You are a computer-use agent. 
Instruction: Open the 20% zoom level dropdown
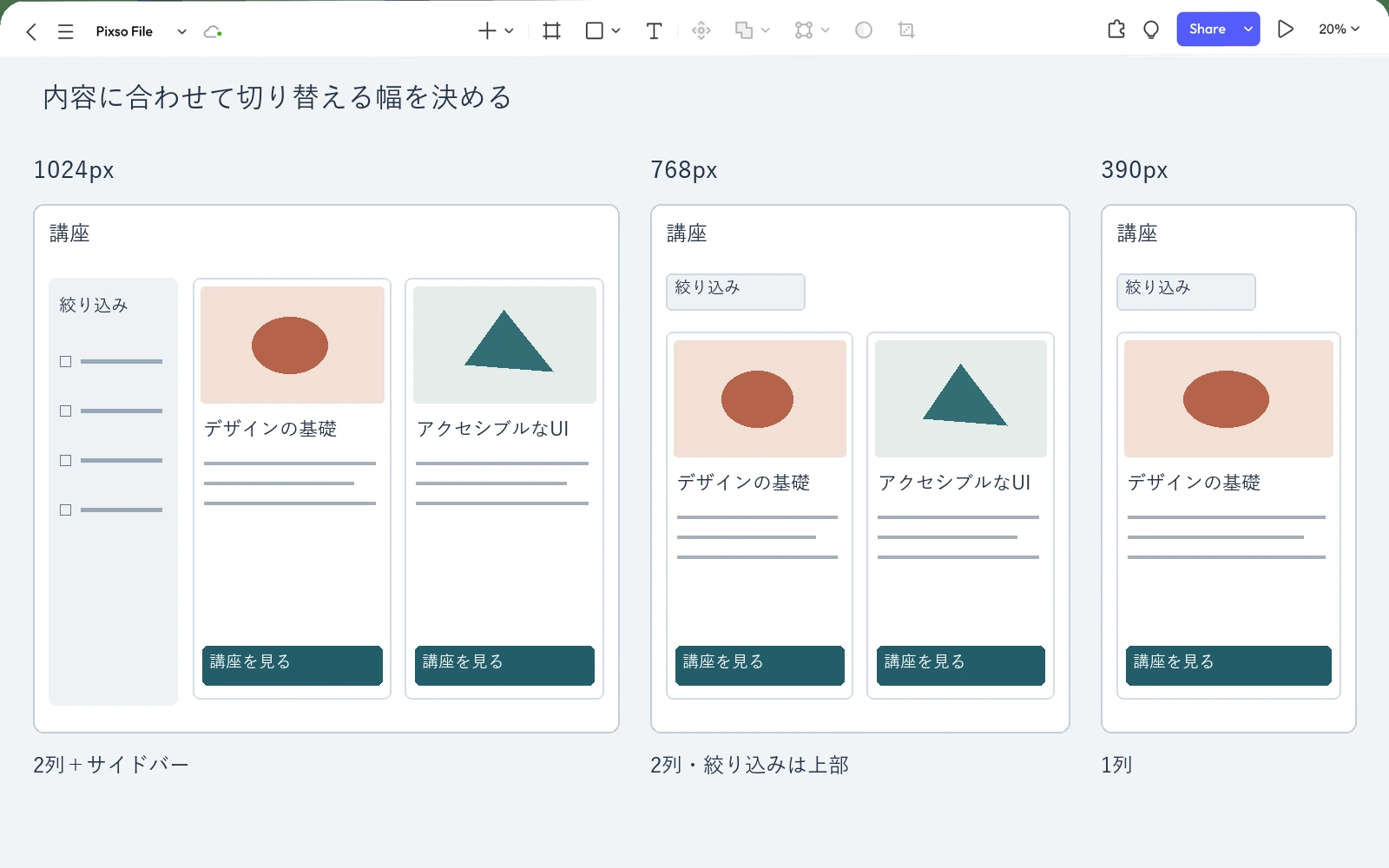[x=1339, y=30]
